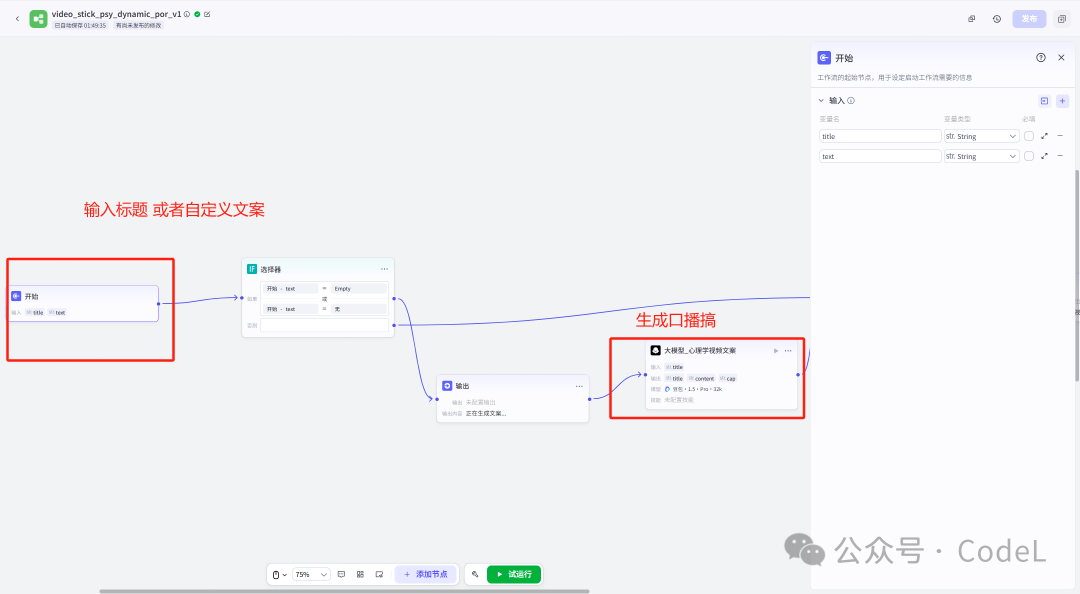
Task: Go back using the header arrow
Action: pyautogui.click(x=17, y=19)
